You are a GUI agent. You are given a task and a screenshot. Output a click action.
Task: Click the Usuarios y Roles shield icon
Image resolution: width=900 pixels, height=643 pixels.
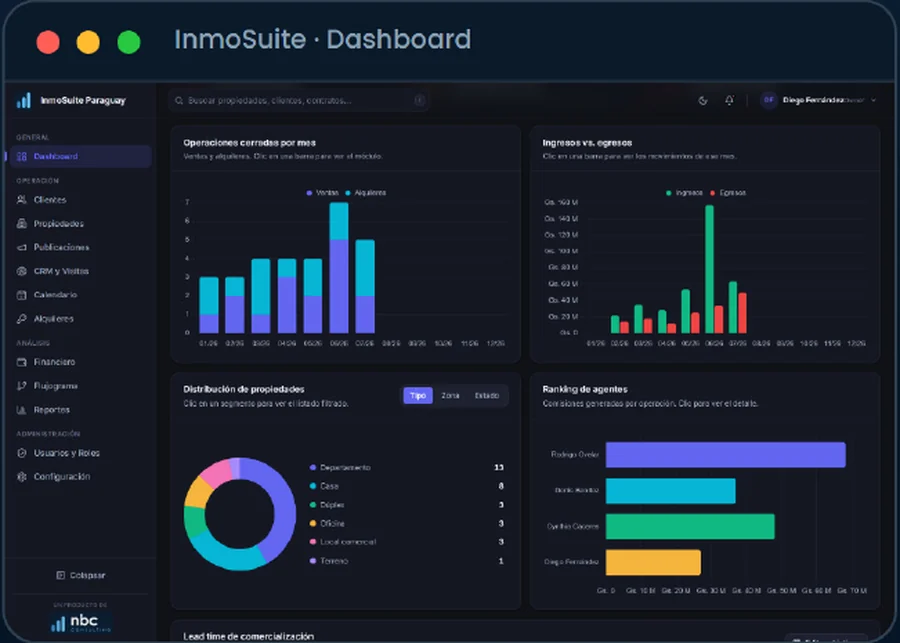22,453
